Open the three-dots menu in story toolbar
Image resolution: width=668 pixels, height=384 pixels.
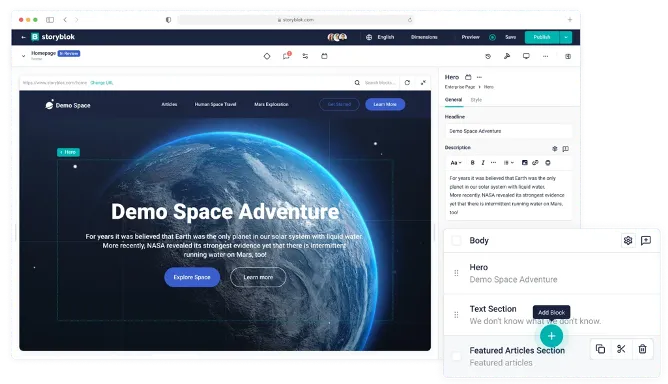[x=545, y=56]
